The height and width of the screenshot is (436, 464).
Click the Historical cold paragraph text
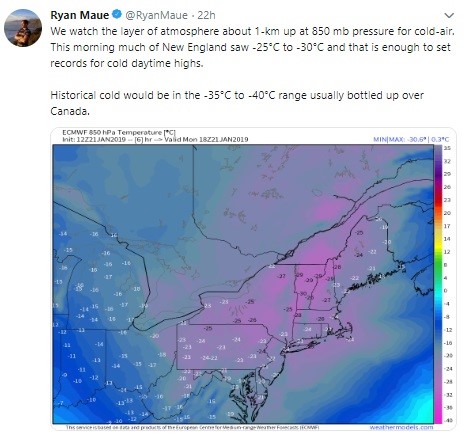[237, 103]
